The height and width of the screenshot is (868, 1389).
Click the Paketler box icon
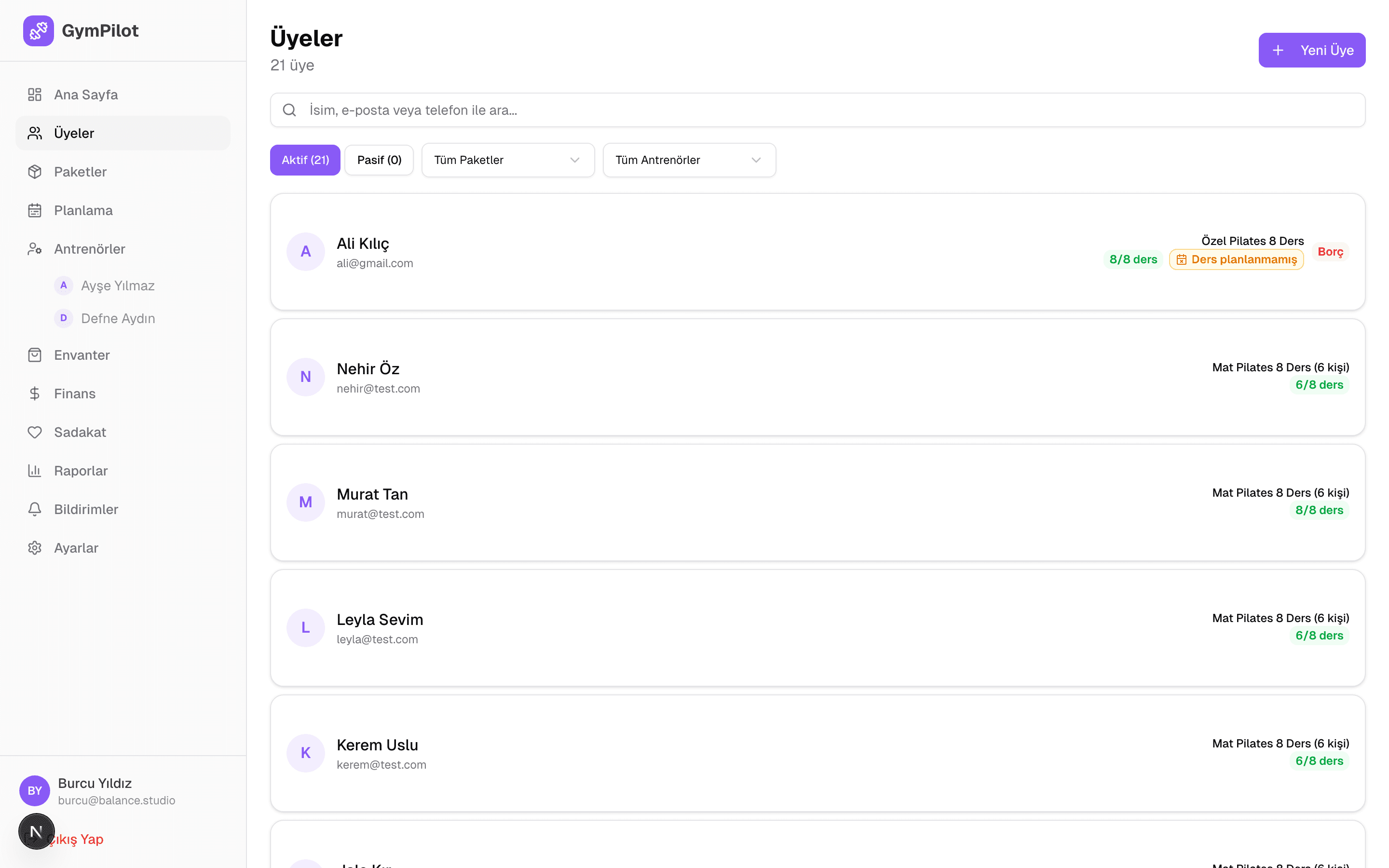click(x=34, y=172)
